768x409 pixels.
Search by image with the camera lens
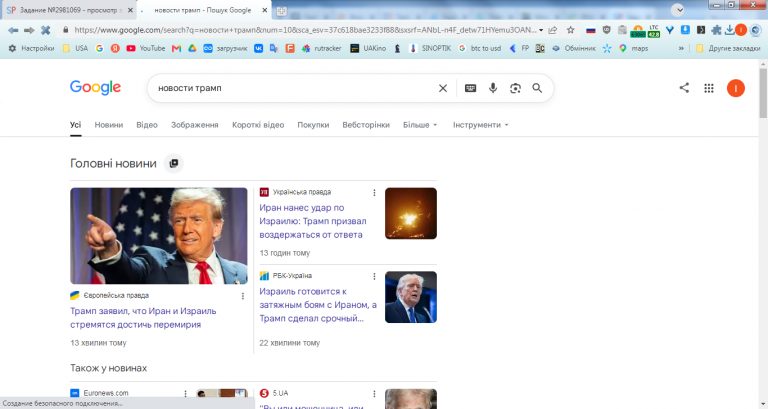[515, 88]
